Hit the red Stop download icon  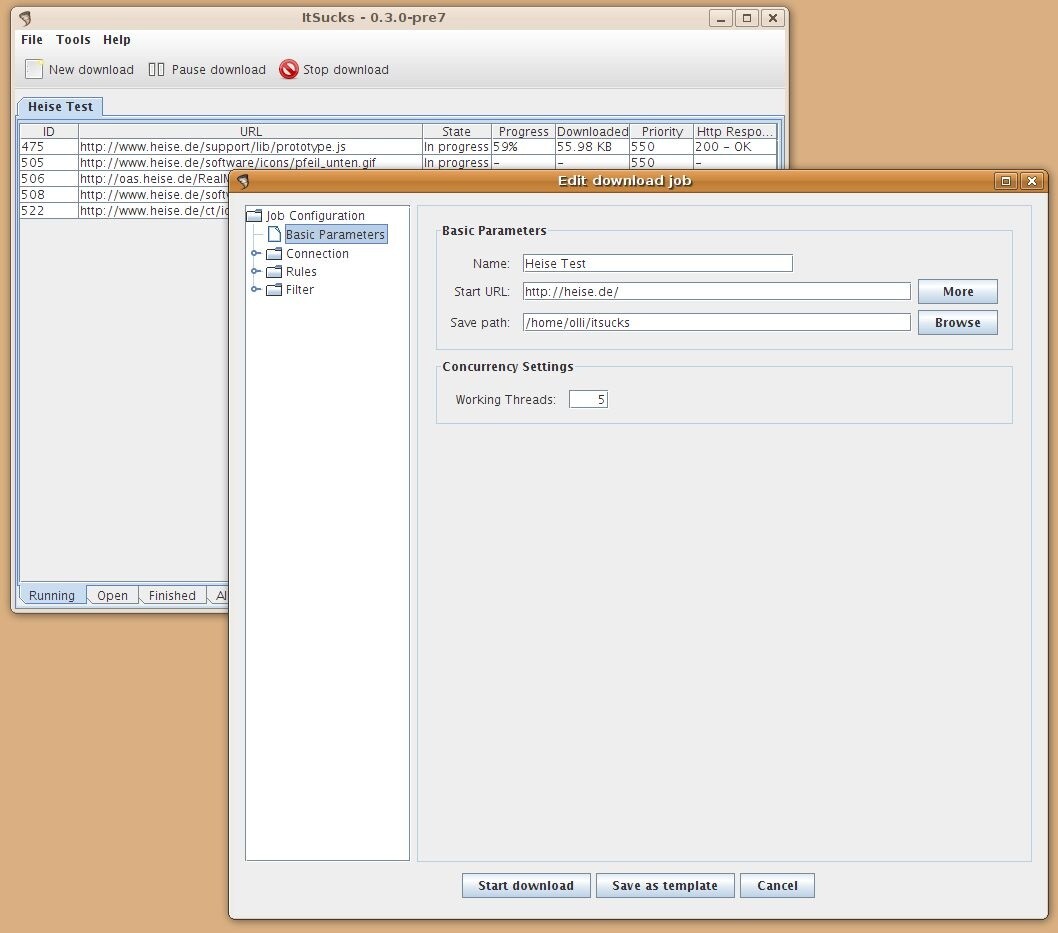289,69
